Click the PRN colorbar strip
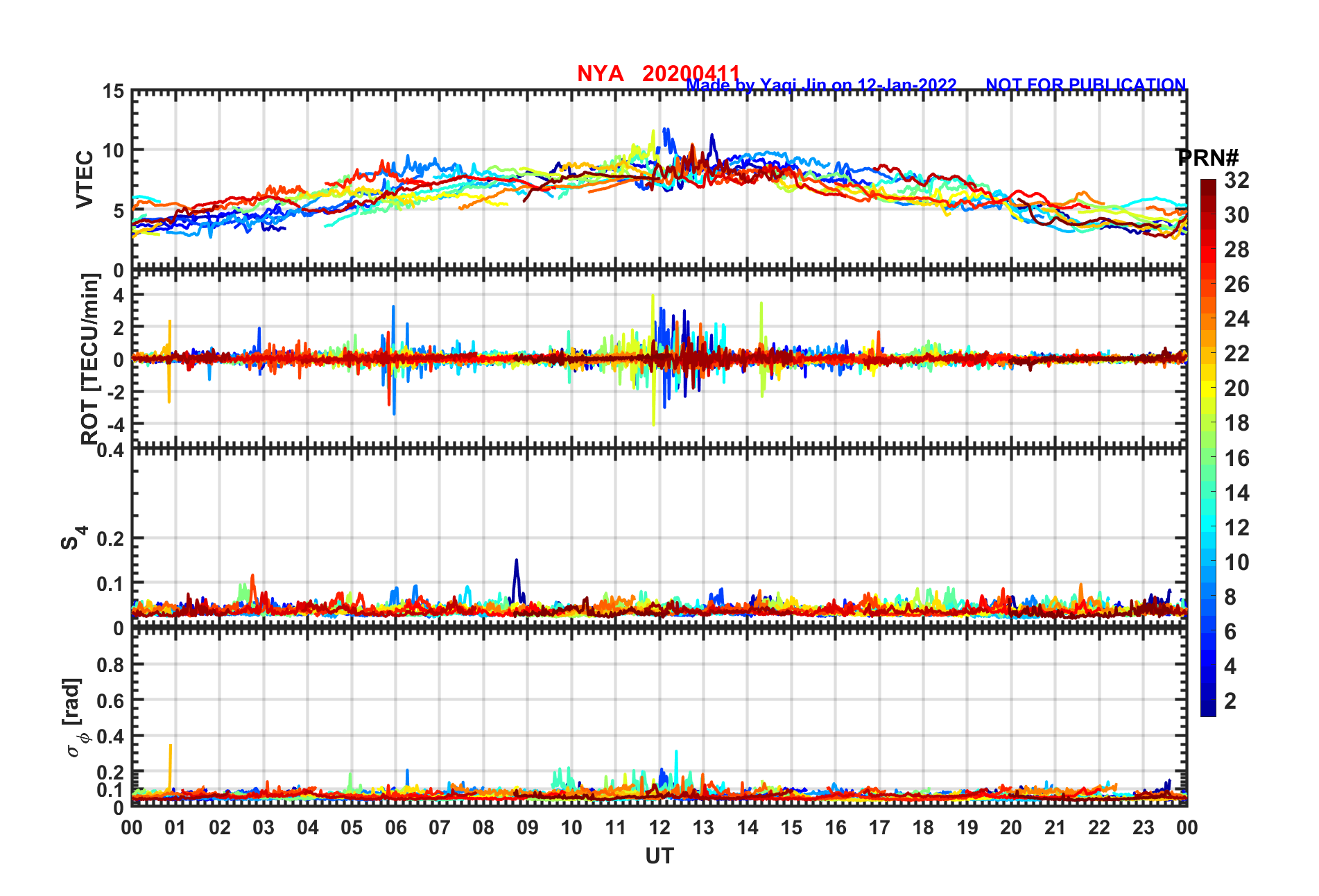This screenshot has width=1319, height=896. (1208, 448)
